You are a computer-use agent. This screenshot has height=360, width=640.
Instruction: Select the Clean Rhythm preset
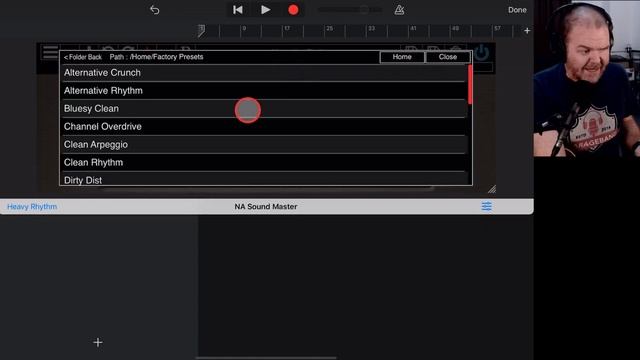click(x=264, y=162)
